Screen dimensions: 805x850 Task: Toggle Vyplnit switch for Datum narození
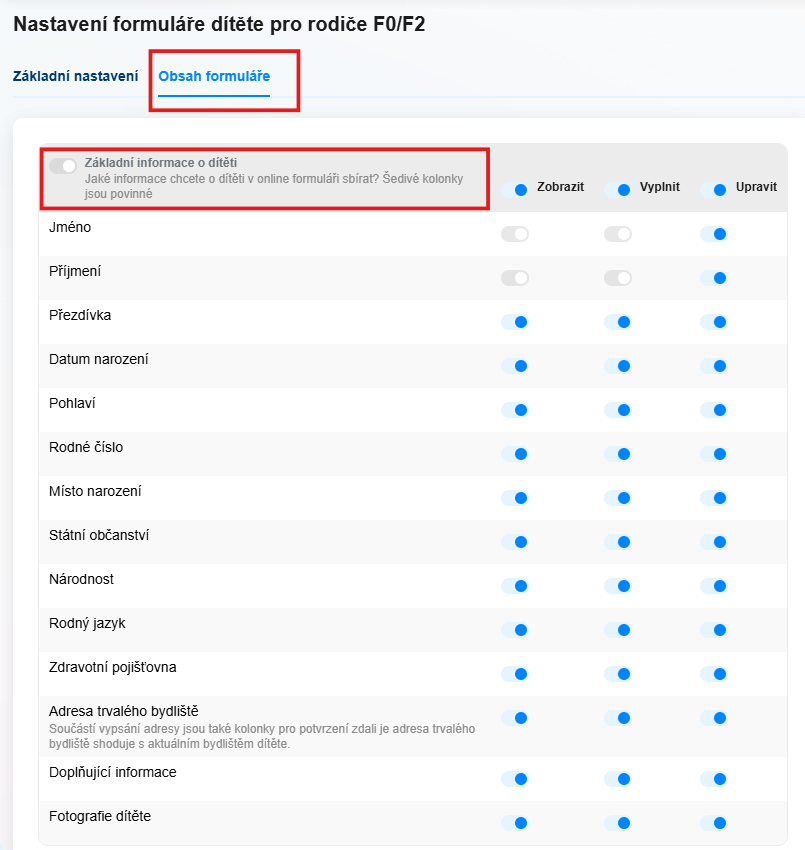click(x=618, y=366)
